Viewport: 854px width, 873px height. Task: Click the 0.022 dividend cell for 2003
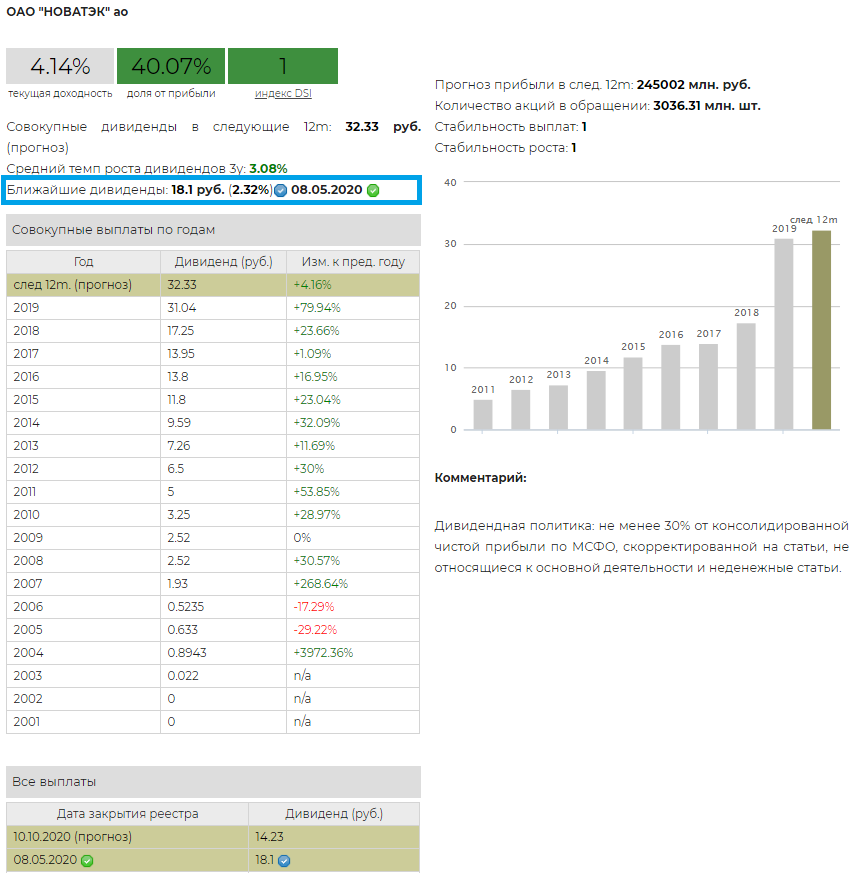tap(223, 676)
